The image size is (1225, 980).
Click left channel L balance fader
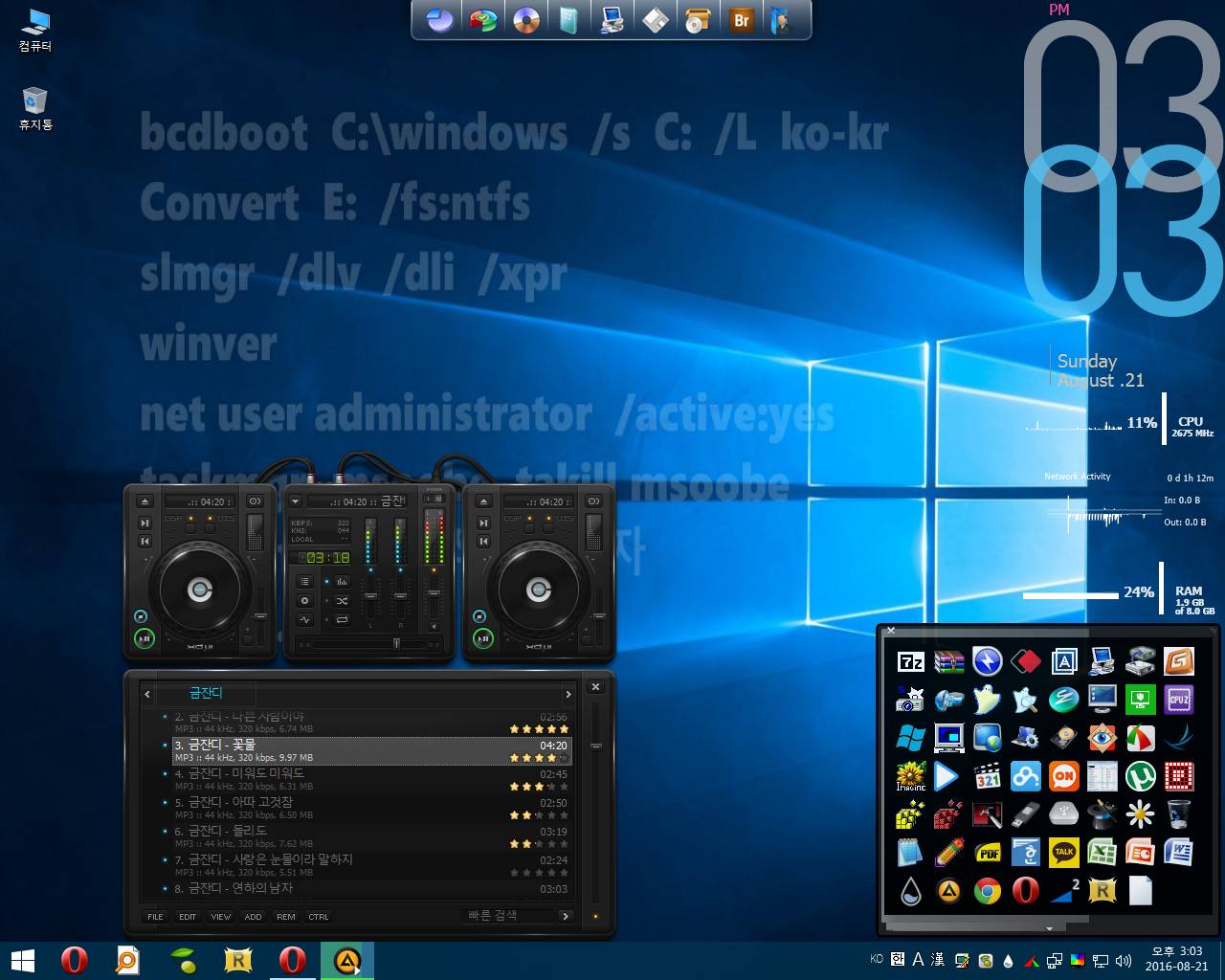(370, 597)
